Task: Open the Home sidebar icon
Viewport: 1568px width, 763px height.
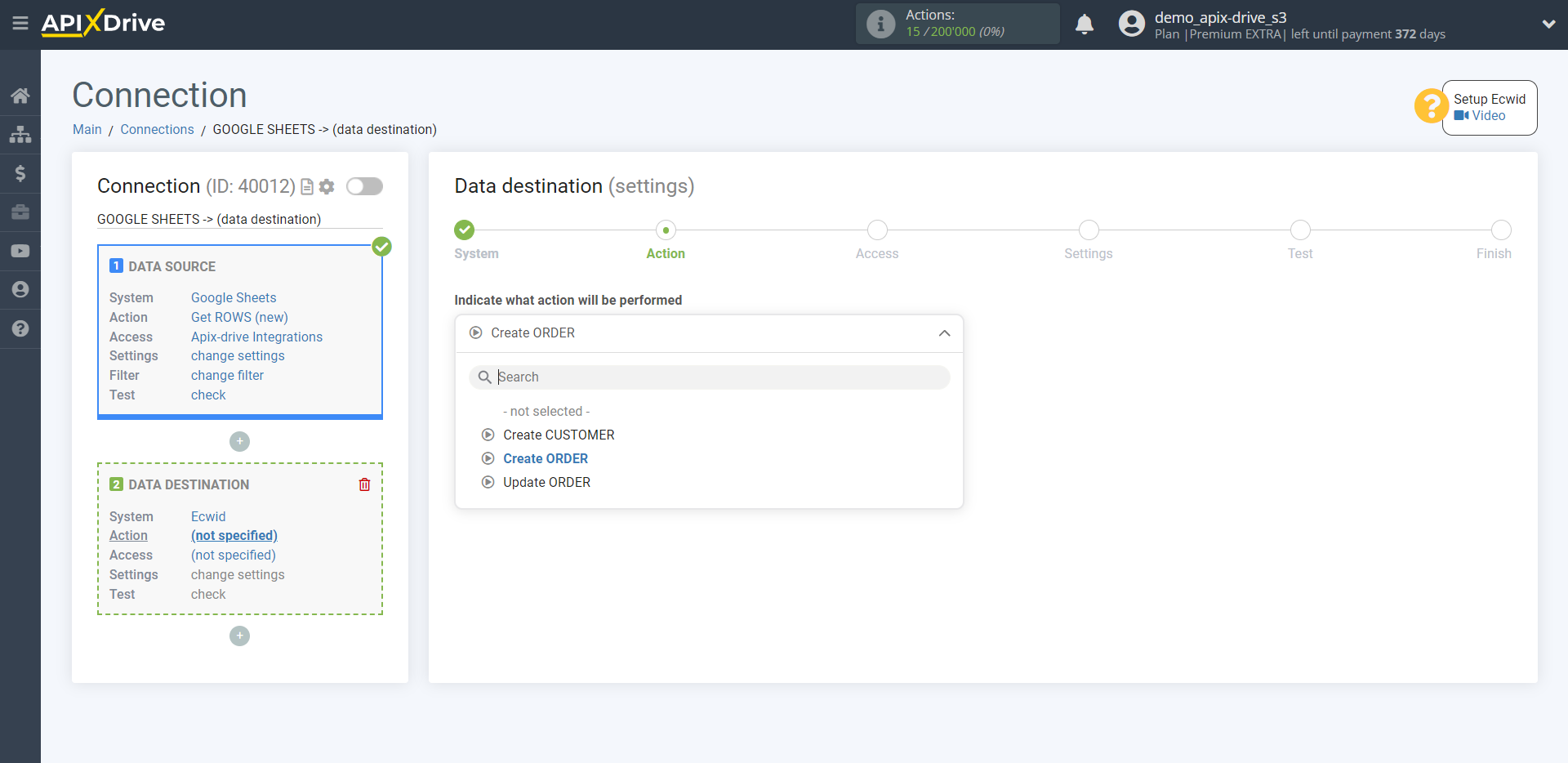Action: (20, 96)
